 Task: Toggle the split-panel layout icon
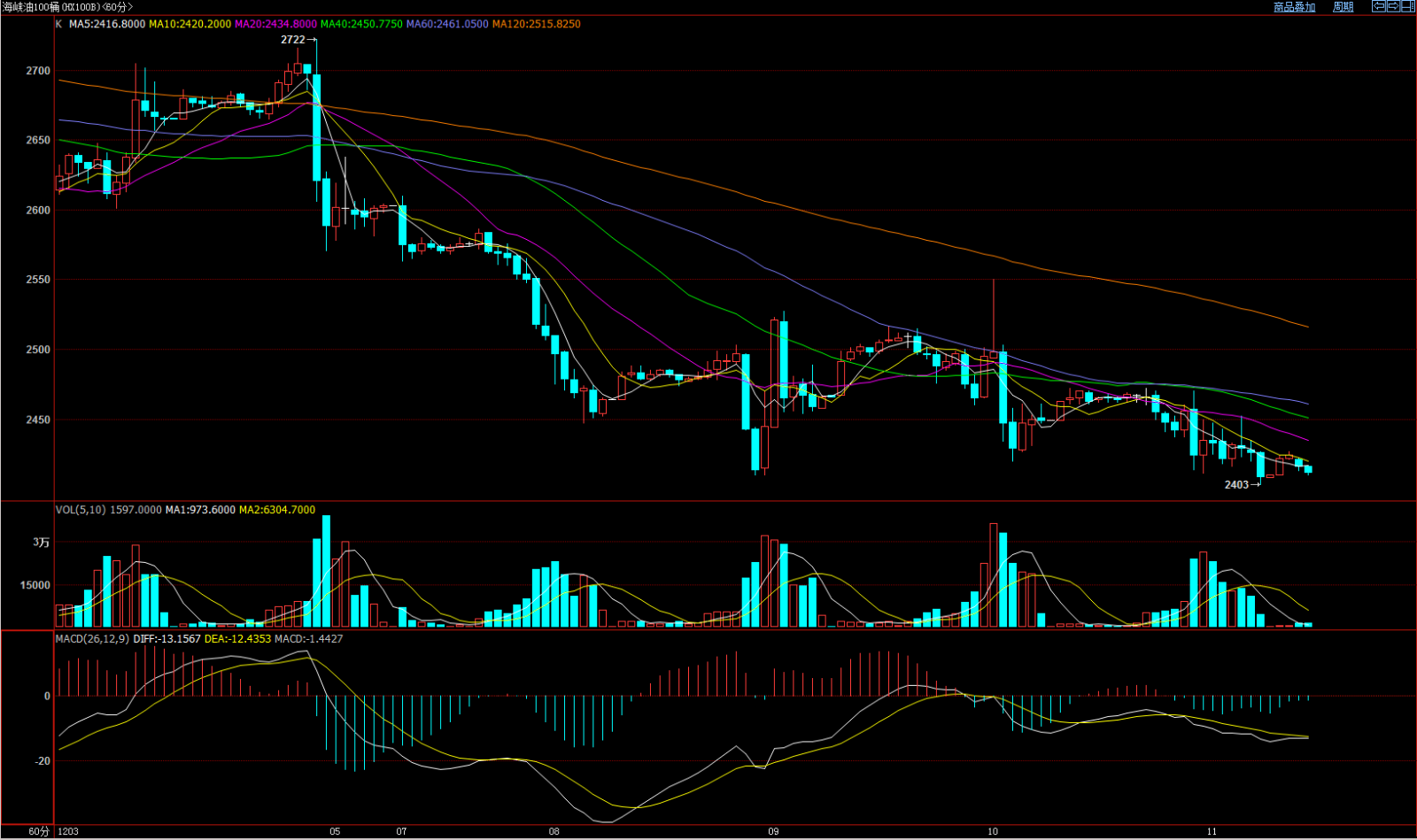(1407, 6)
